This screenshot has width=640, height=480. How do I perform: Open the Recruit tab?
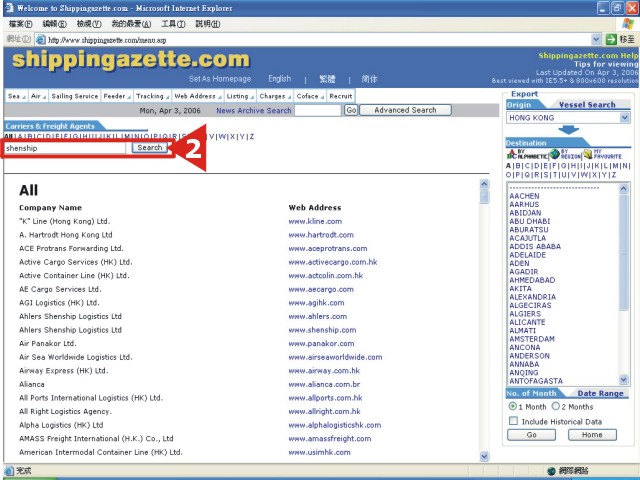(340, 96)
